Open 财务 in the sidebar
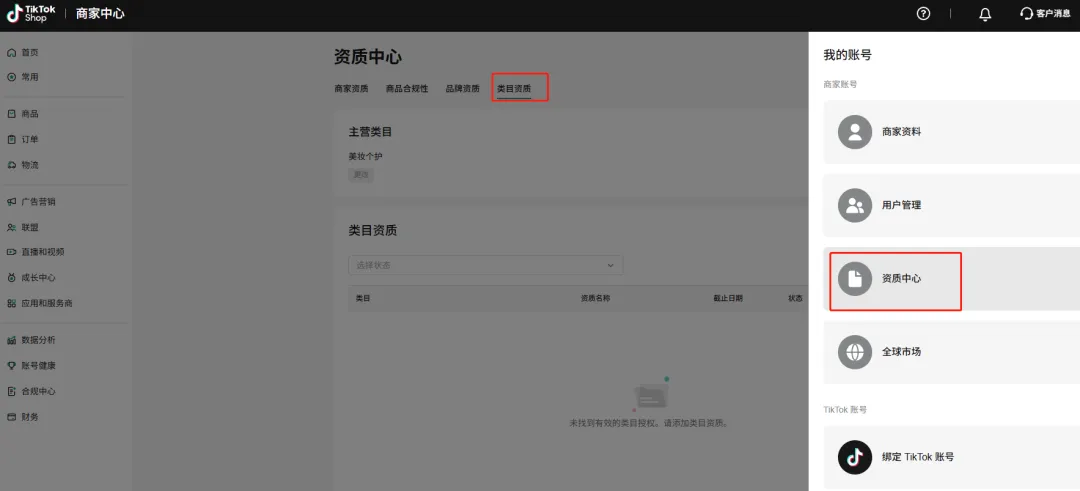Image resolution: width=1080 pixels, height=491 pixels. coord(30,417)
